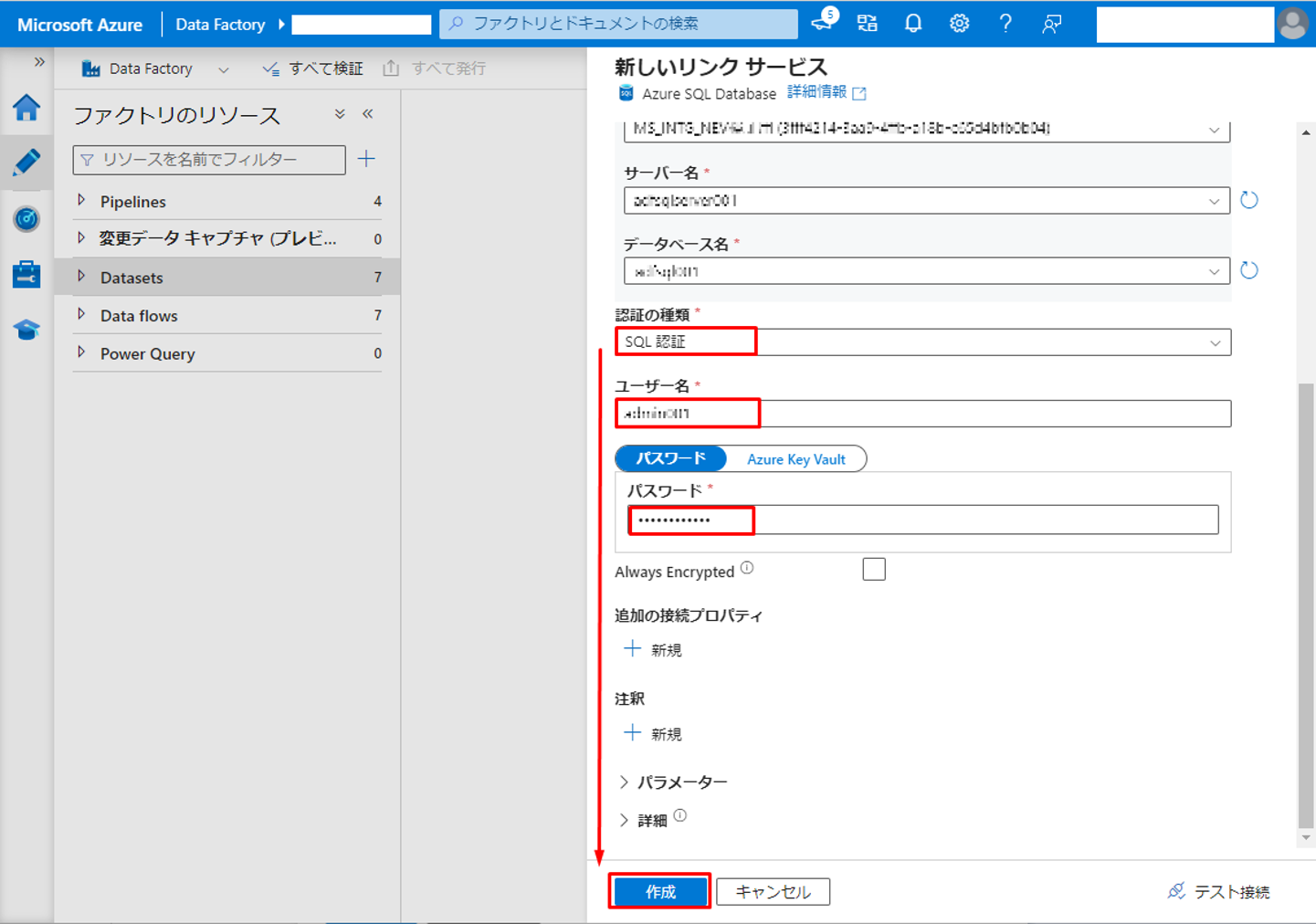Open the Learning center graduation cap icon
This screenshot has width=1316, height=924.
[26, 330]
